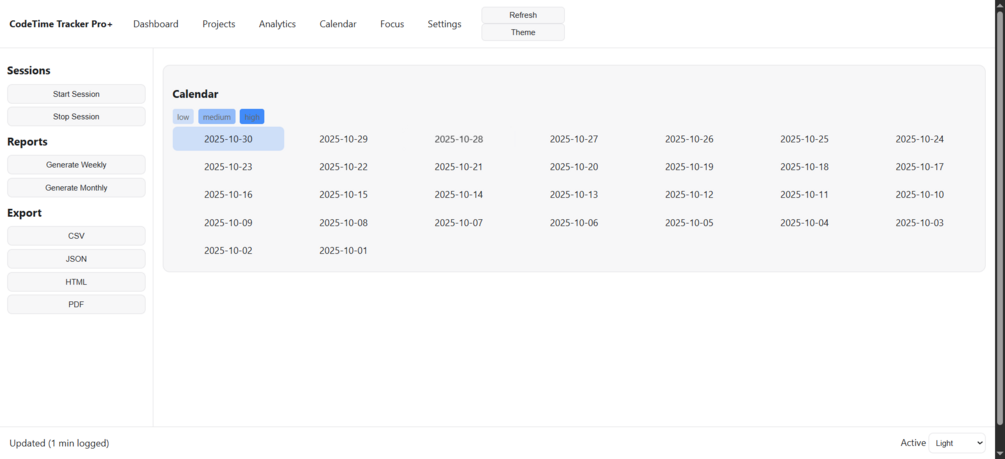Select calendar date 2025-10-27
Screen dimensions: 1005x459
point(574,139)
